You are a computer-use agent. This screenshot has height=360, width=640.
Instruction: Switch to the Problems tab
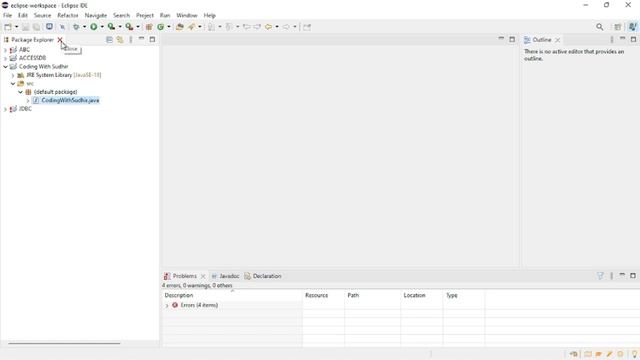click(x=184, y=276)
